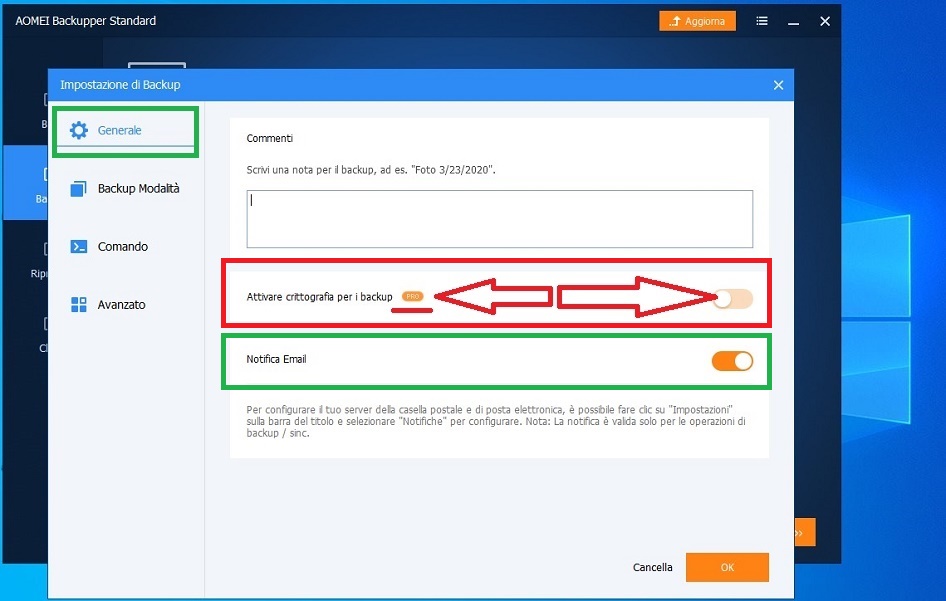The width and height of the screenshot is (946, 601).
Task: Switch to Avanzato tab
Action: coord(125,305)
